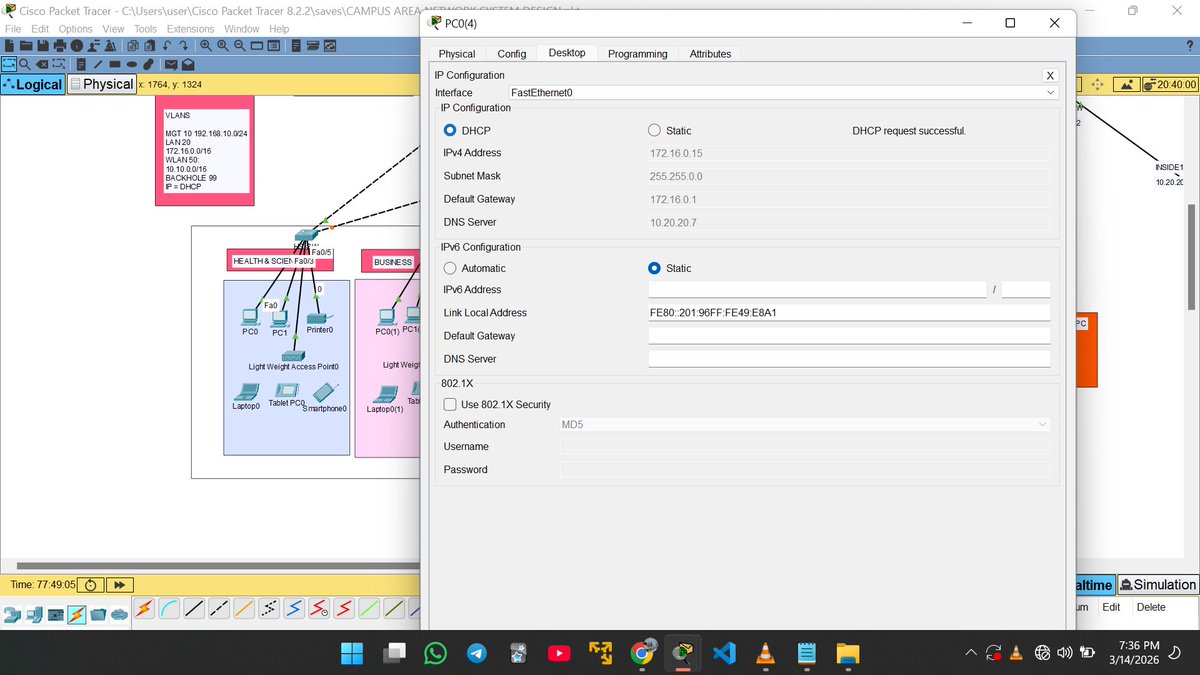Click the Fast Forward Time button
The image size is (1200, 675).
coord(119,585)
